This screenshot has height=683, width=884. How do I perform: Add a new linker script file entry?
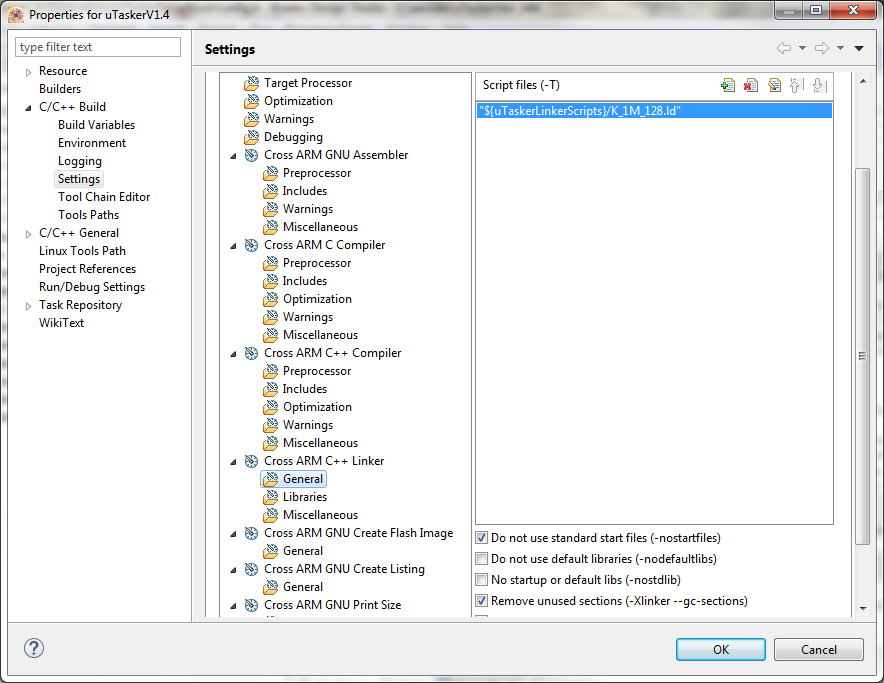[728, 85]
